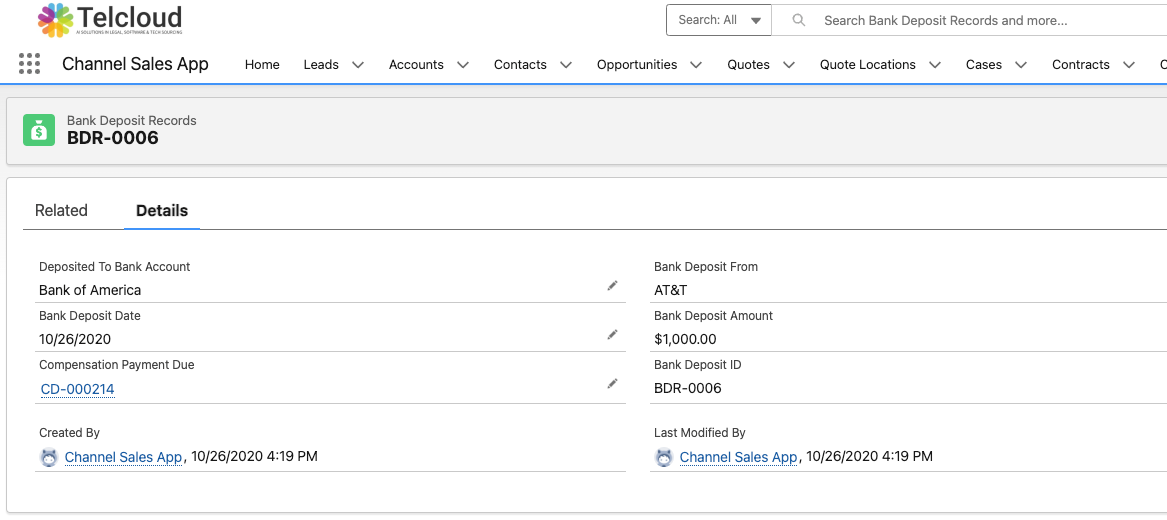Click the Channel Sales App name label
1167x520 pixels.
pos(135,64)
